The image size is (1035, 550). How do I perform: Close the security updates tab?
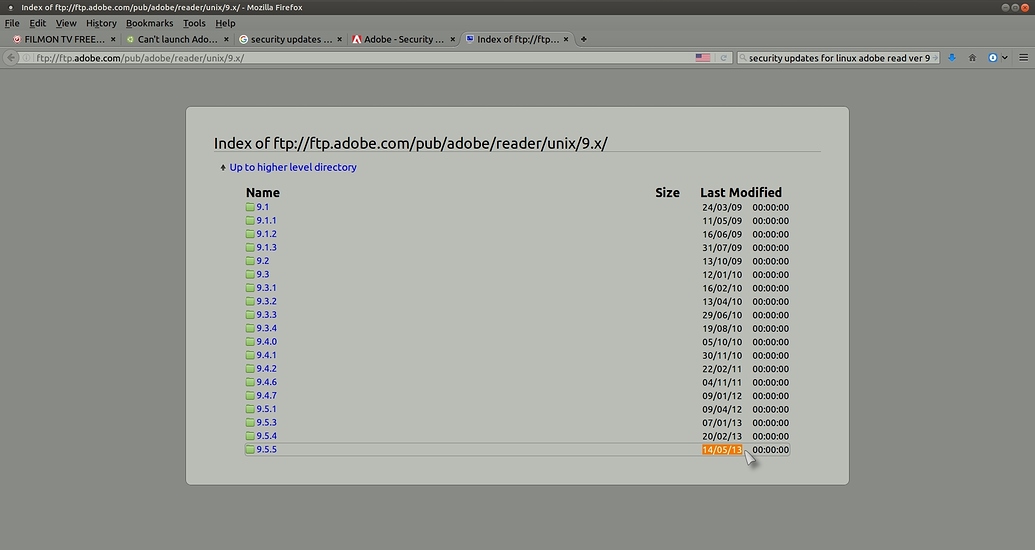pyautogui.click(x=339, y=40)
